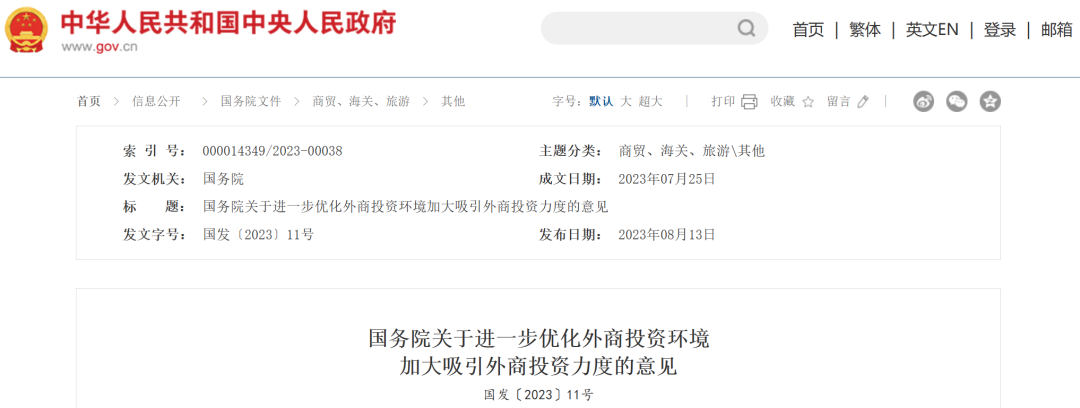
Task: Click heading line 加大吸引外商投资力度的意见
Action: 539,367
